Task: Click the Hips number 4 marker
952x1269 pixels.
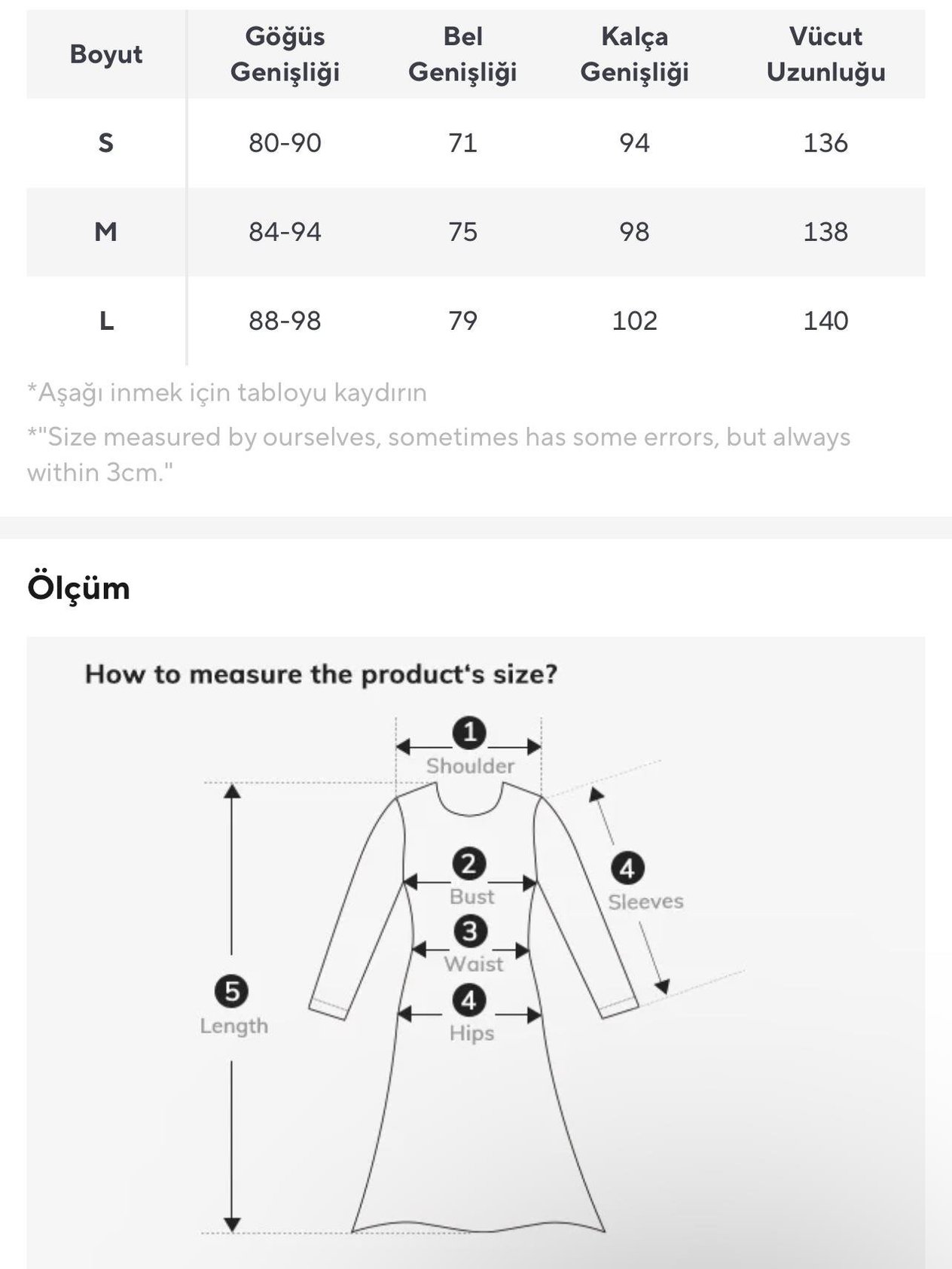Action: tap(469, 1001)
